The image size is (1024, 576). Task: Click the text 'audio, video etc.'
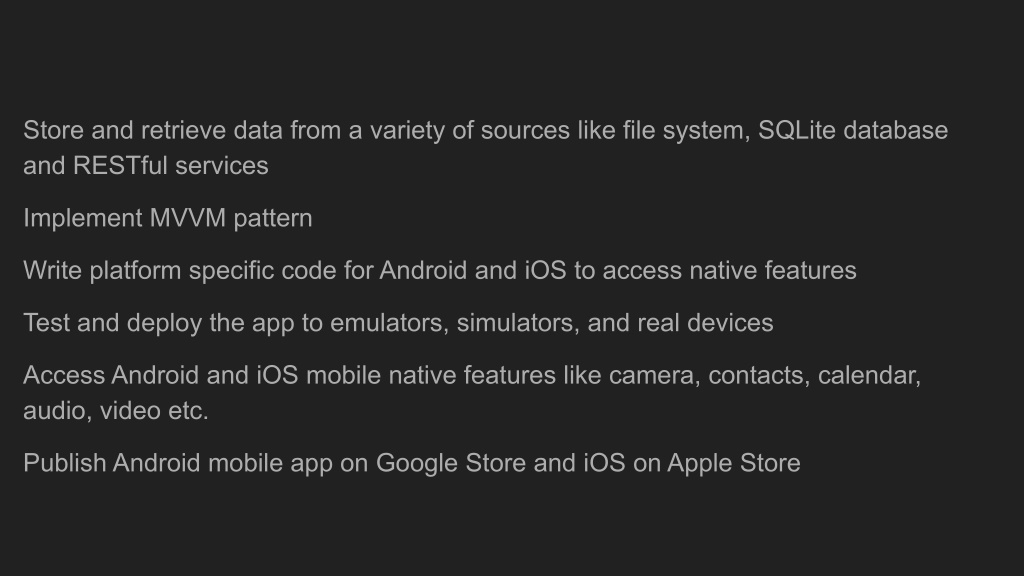click(116, 411)
